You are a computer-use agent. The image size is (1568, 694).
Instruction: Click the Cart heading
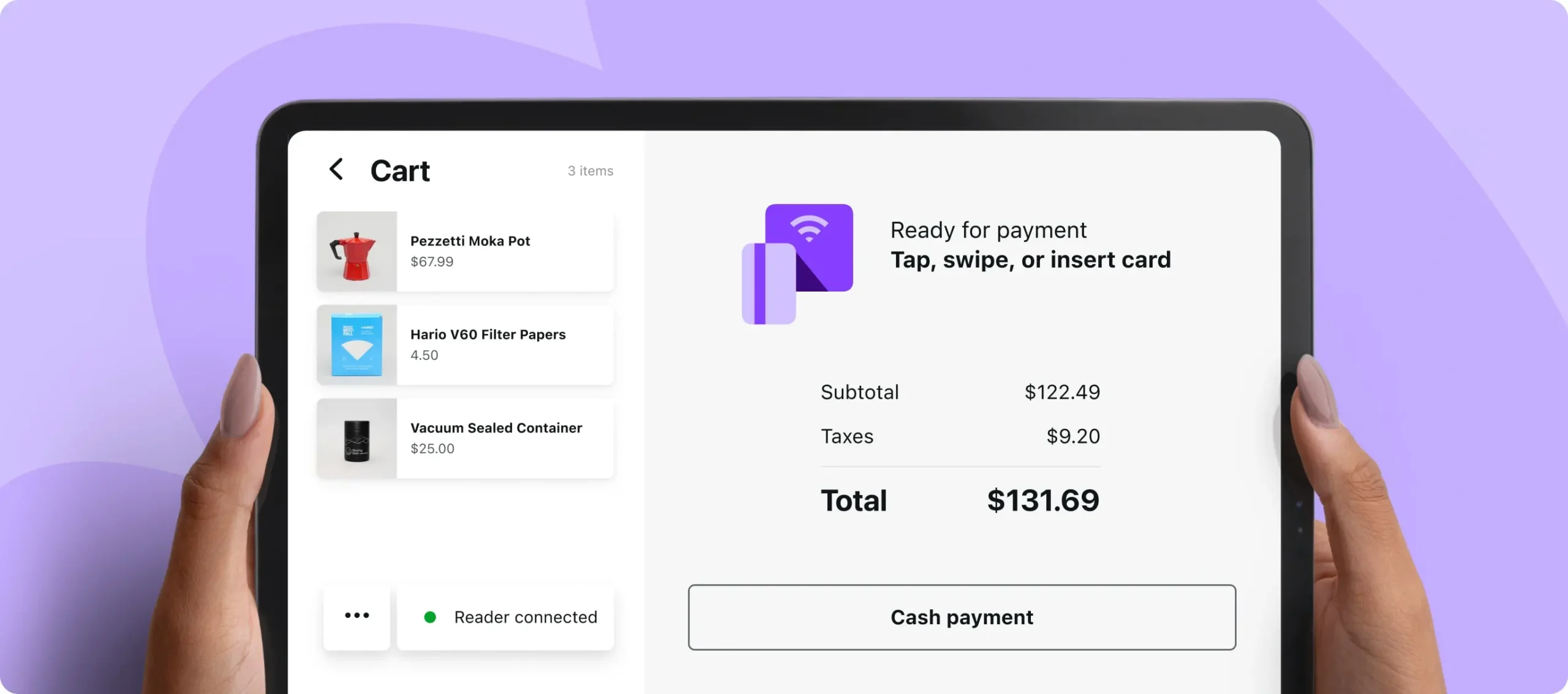click(400, 171)
